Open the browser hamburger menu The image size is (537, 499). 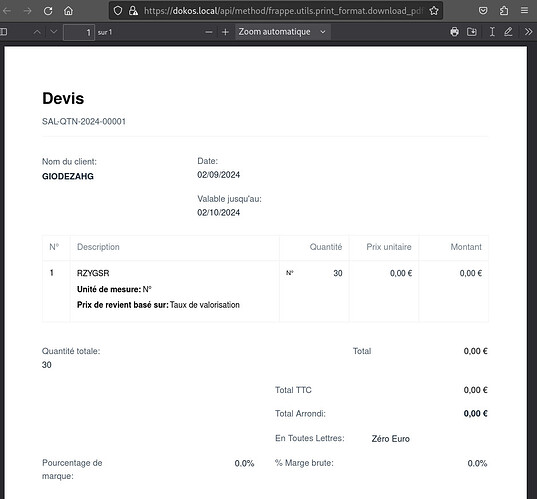pyautogui.click(x=524, y=11)
